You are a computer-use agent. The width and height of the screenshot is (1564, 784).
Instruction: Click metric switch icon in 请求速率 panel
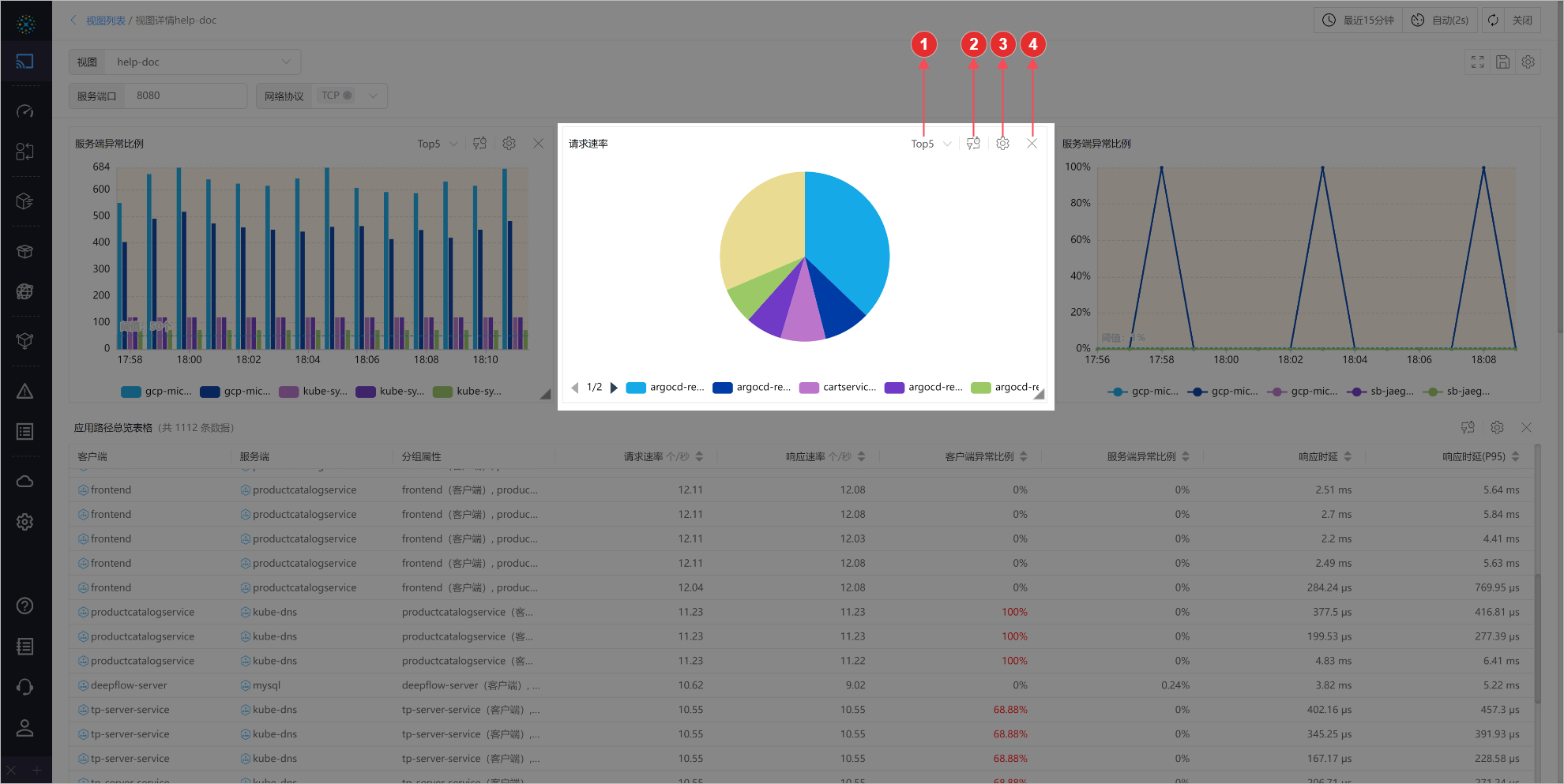point(973,144)
